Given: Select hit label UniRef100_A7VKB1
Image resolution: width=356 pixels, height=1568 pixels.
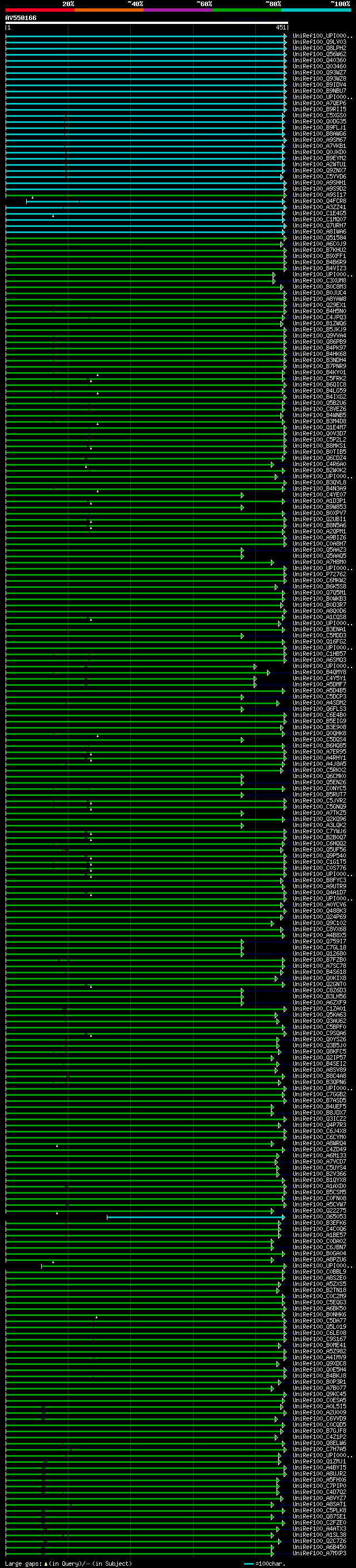Looking at the screenshot, I should (319, 146).
